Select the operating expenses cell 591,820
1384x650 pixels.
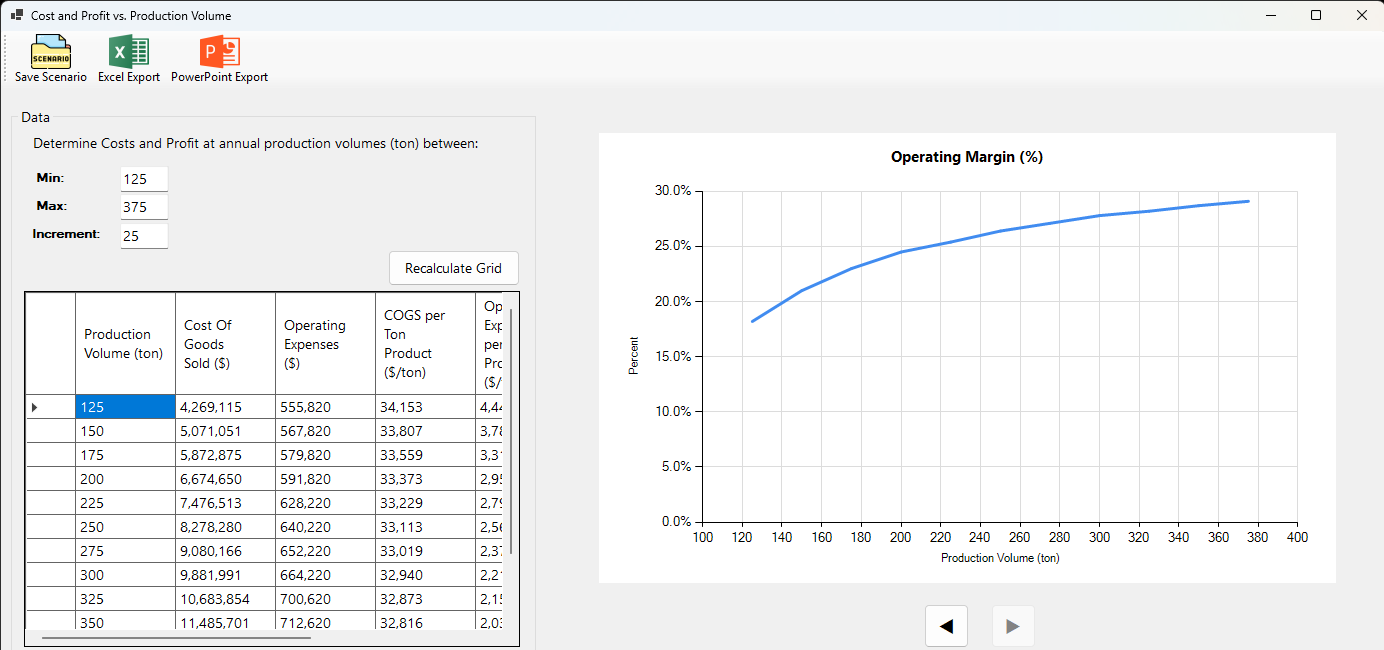pos(325,479)
